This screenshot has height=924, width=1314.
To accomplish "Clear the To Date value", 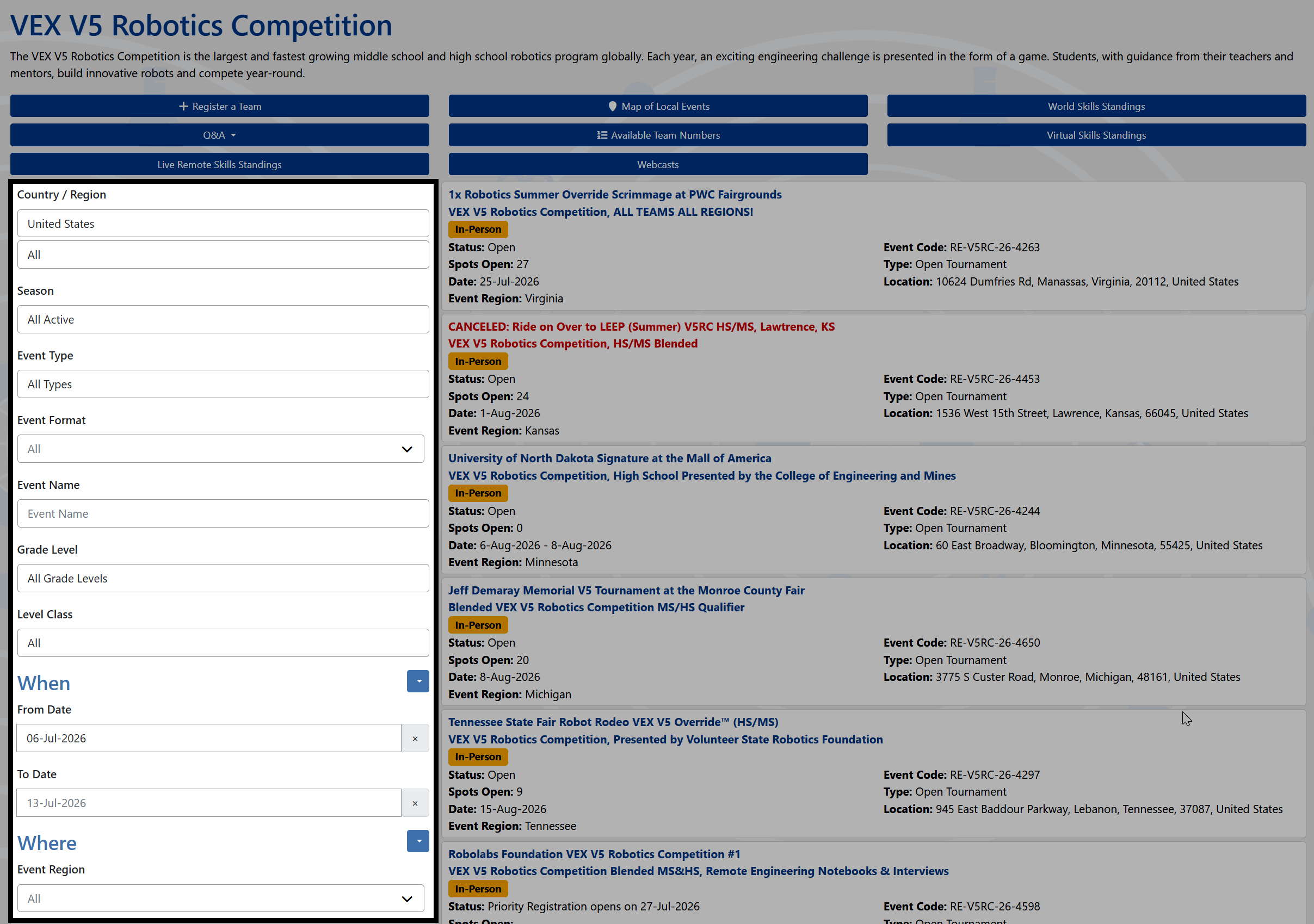I will (x=415, y=803).
